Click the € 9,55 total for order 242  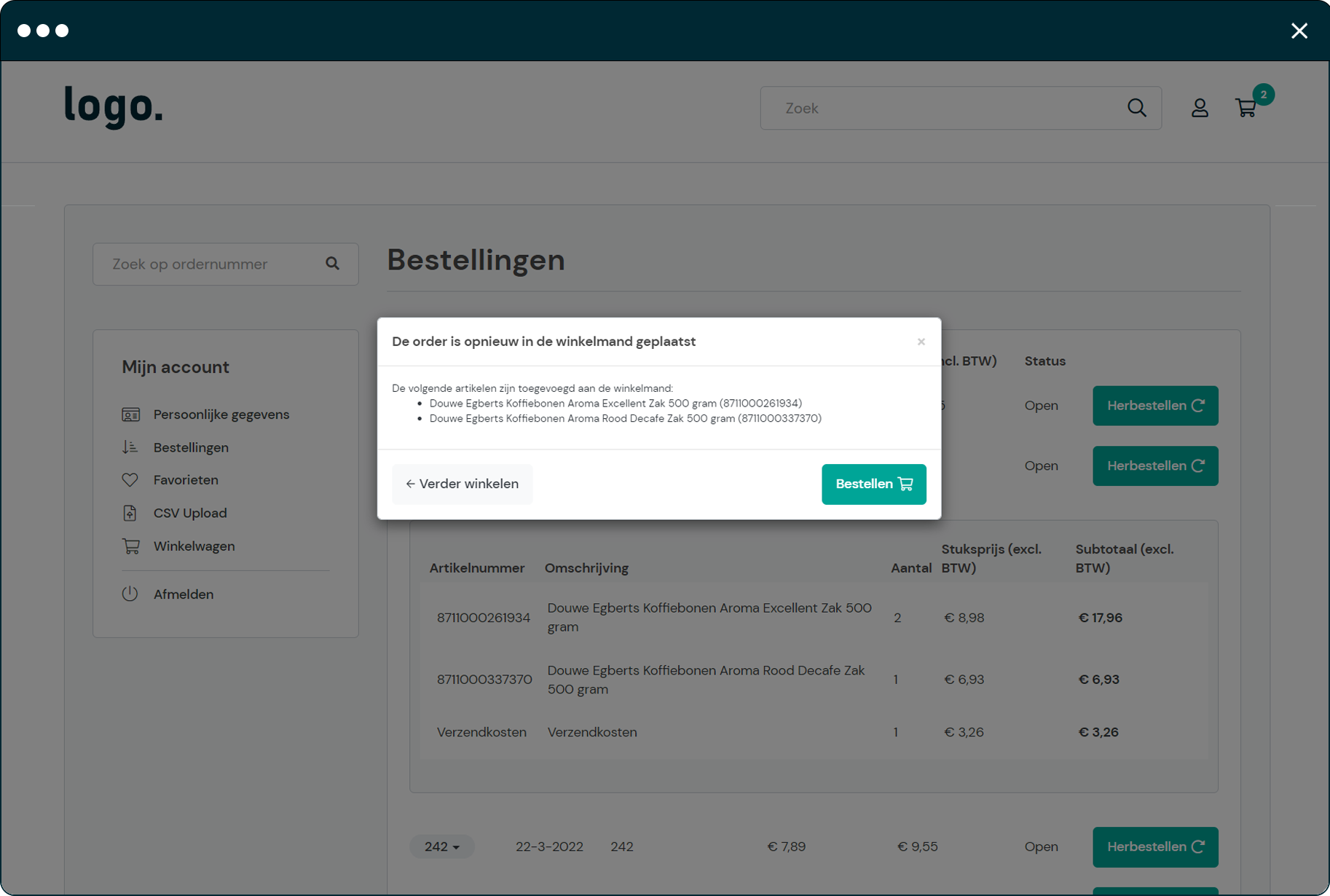click(x=918, y=846)
